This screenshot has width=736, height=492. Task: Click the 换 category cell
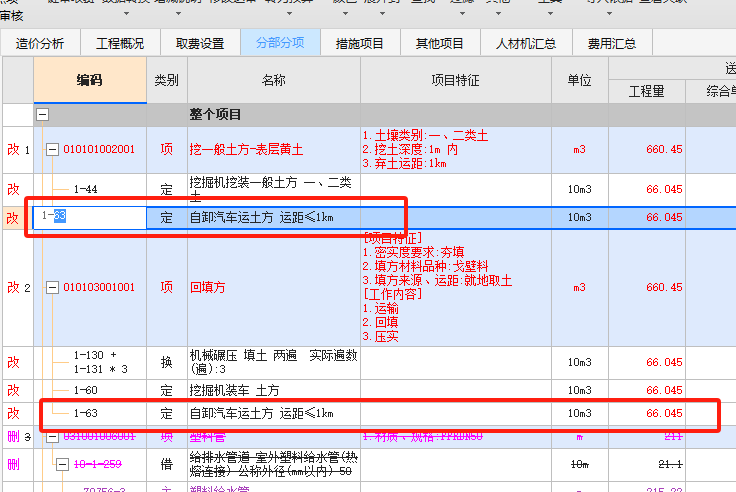tap(167, 362)
